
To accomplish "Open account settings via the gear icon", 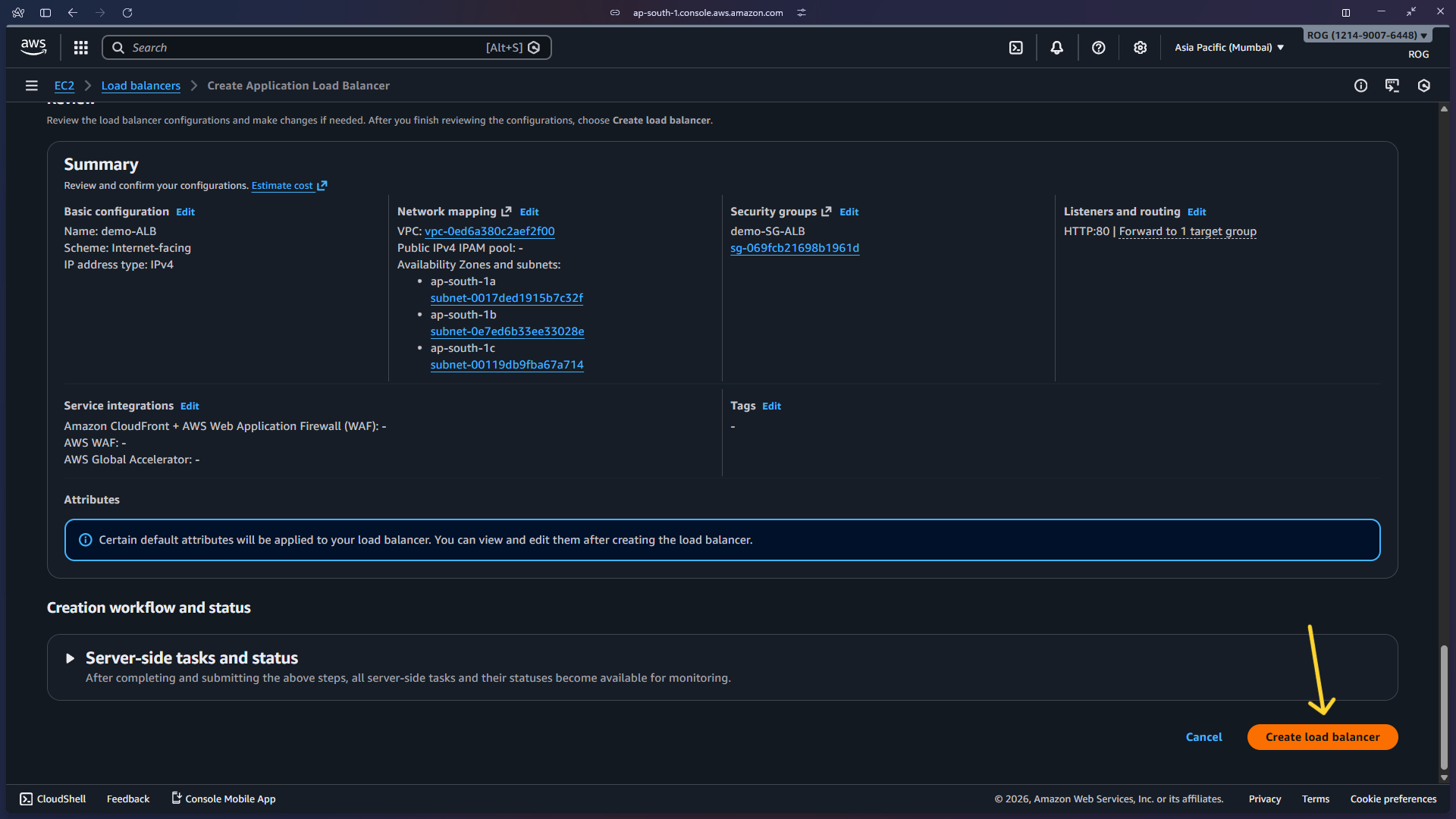I will (1140, 47).
